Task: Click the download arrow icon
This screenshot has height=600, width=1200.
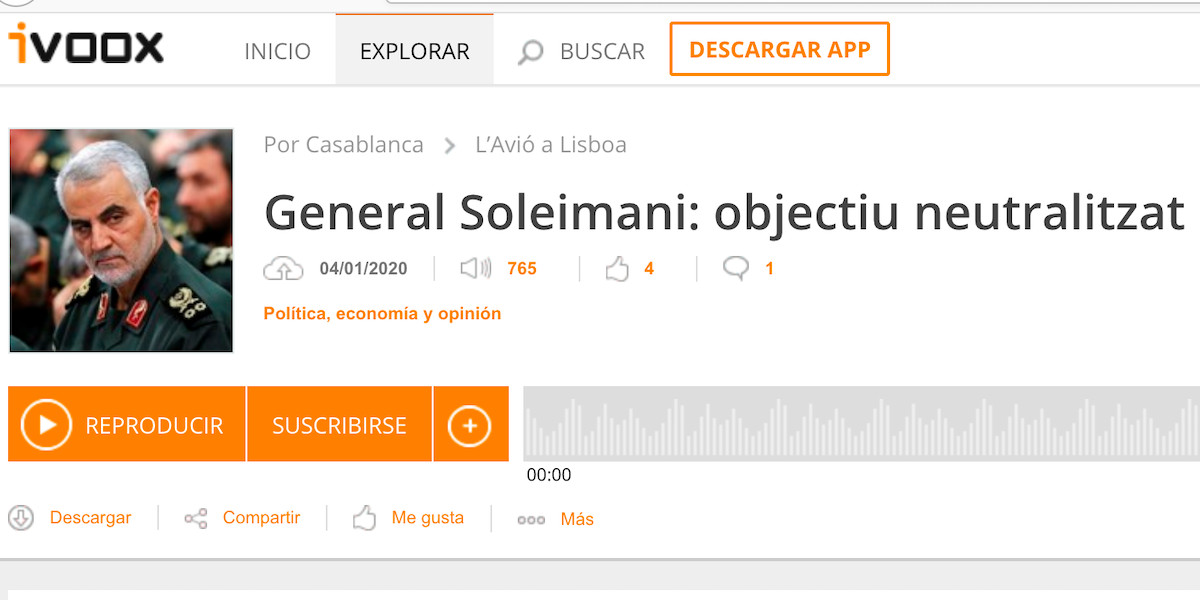Action: [21, 518]
